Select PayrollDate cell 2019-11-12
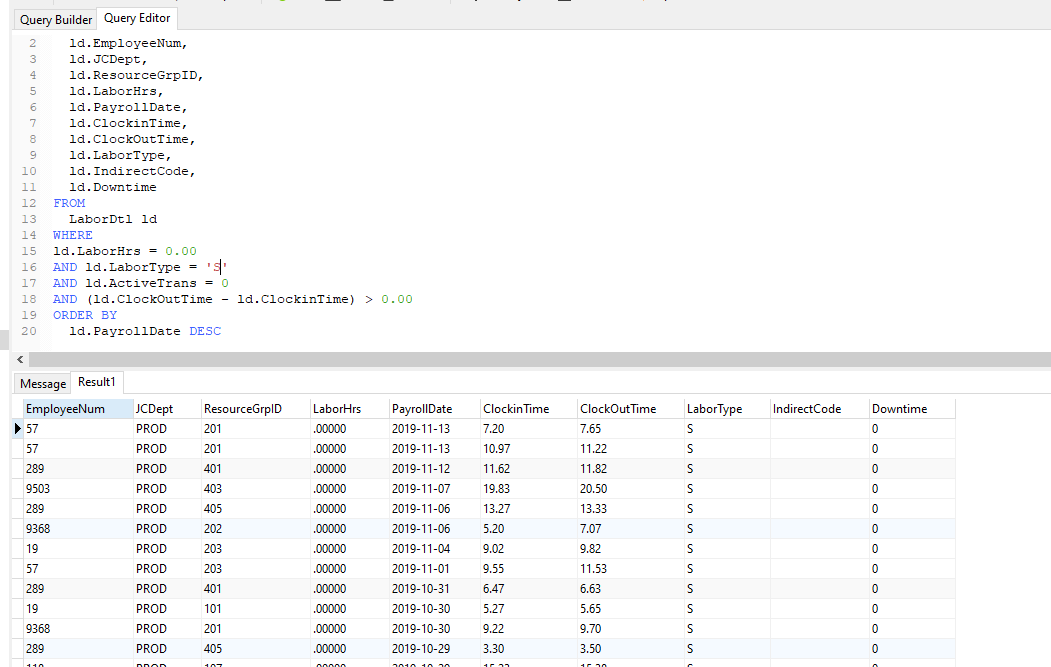1051x667 pixels. coord(435,469)
